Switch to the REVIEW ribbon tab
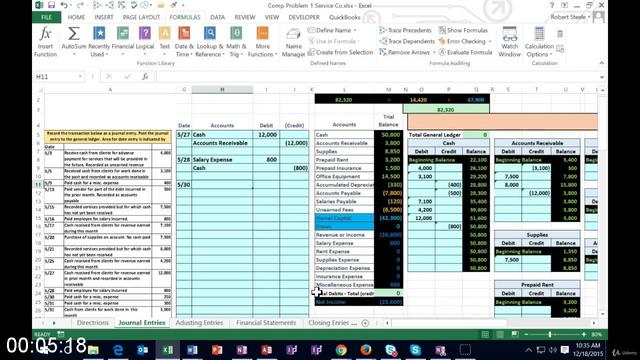This screenshot has height=360, width=640. [244, 17]
